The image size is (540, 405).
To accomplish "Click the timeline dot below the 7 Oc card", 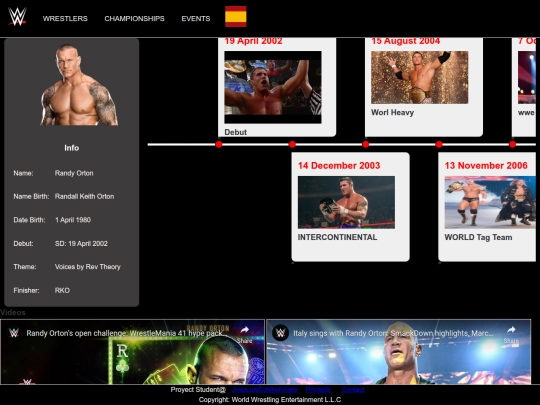I will 512,144.
